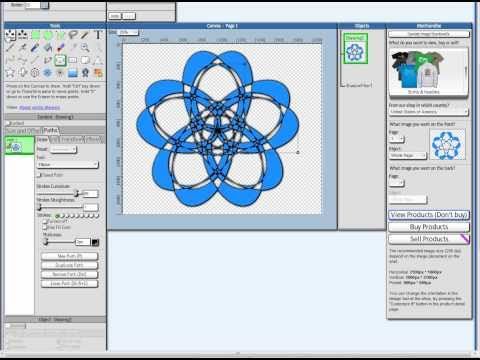The height and width of the screenshot is (360, 480).
Task: Select the pointer selection tool with dots
Action: [x=10, y=35]
